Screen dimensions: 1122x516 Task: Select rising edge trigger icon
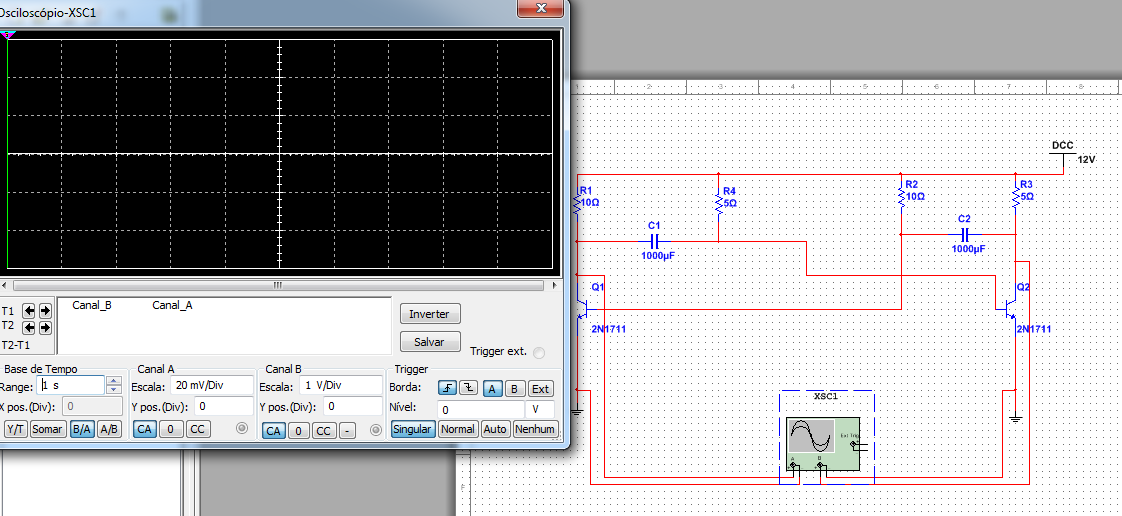pos(448,389)
